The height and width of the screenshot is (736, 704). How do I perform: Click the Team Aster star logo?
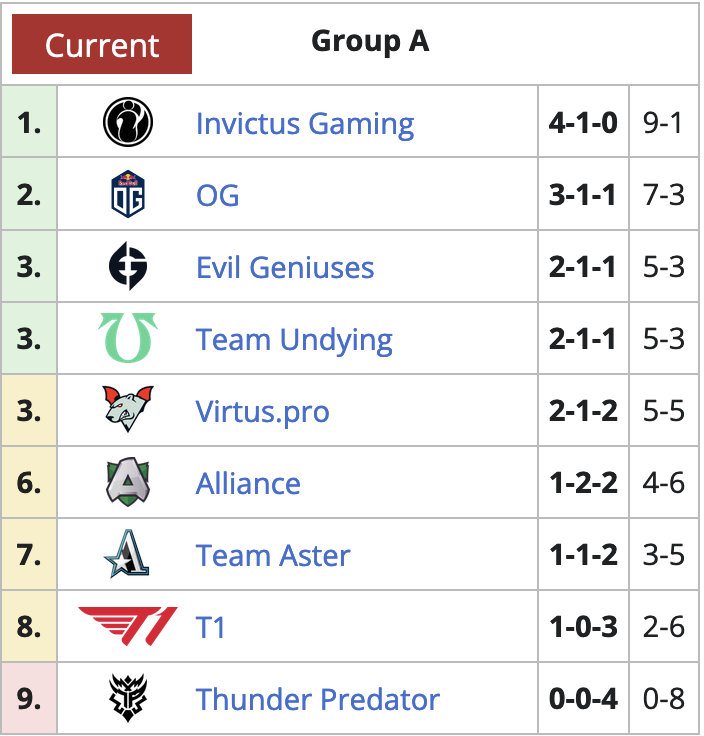pyautogui.click(x=127, y=553)
